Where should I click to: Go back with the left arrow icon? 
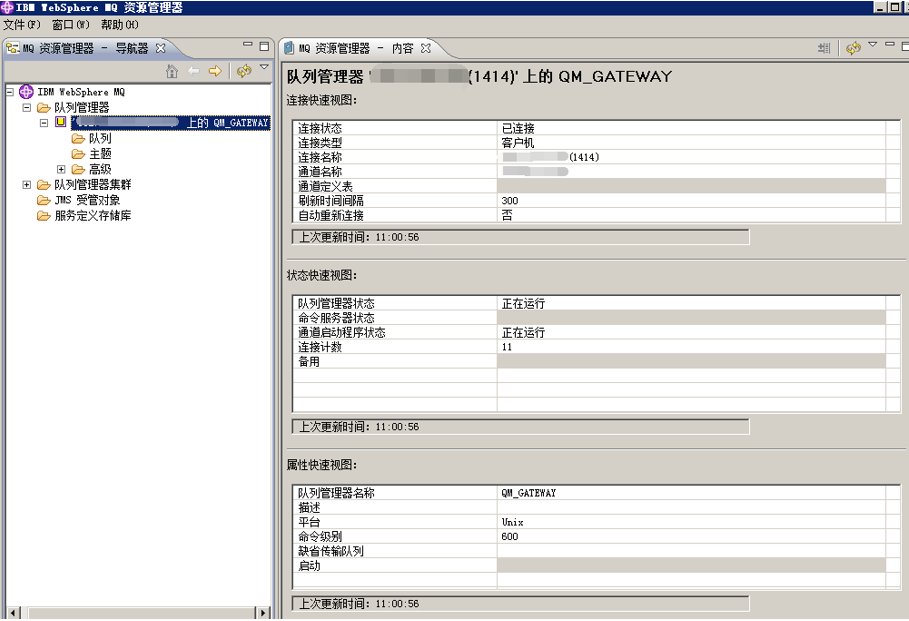(194, 71)
